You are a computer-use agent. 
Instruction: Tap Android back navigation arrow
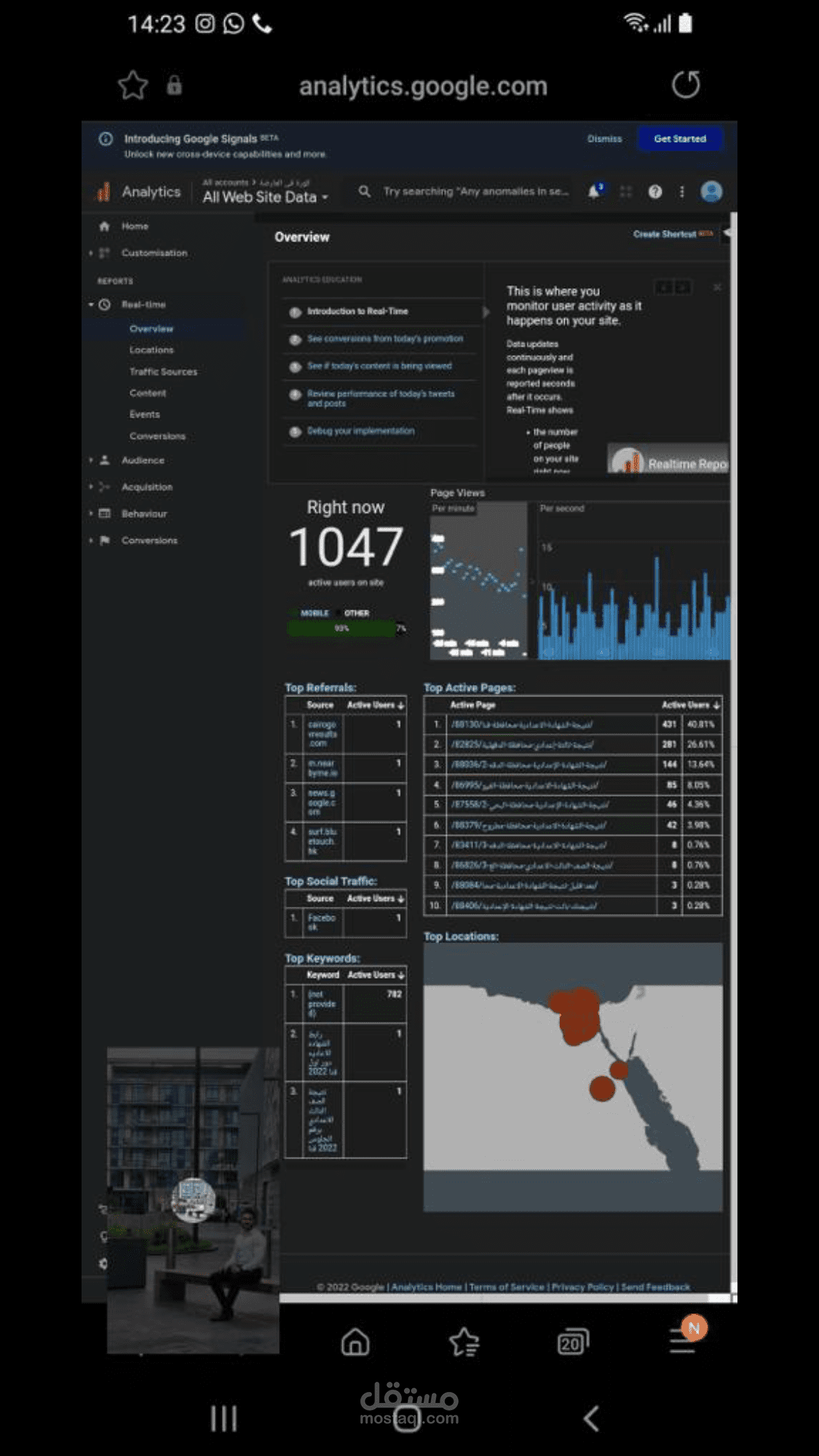(592, 1418)
